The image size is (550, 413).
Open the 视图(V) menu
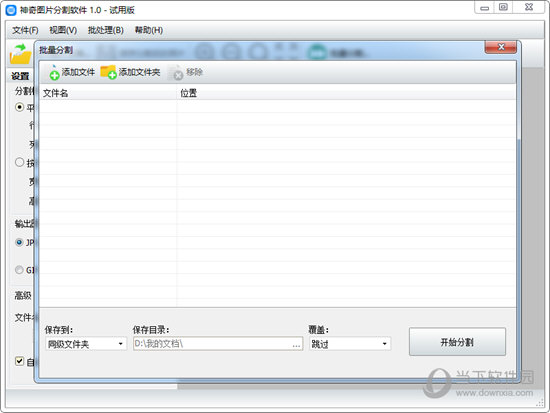tap(63, 30)
